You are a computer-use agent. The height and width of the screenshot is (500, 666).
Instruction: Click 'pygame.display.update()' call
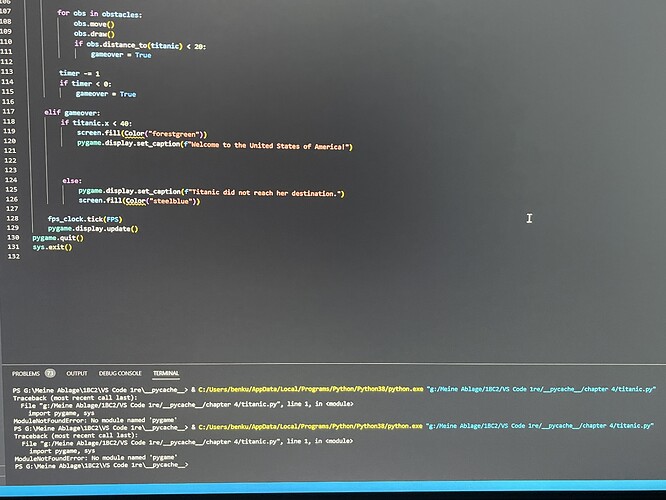93,229
